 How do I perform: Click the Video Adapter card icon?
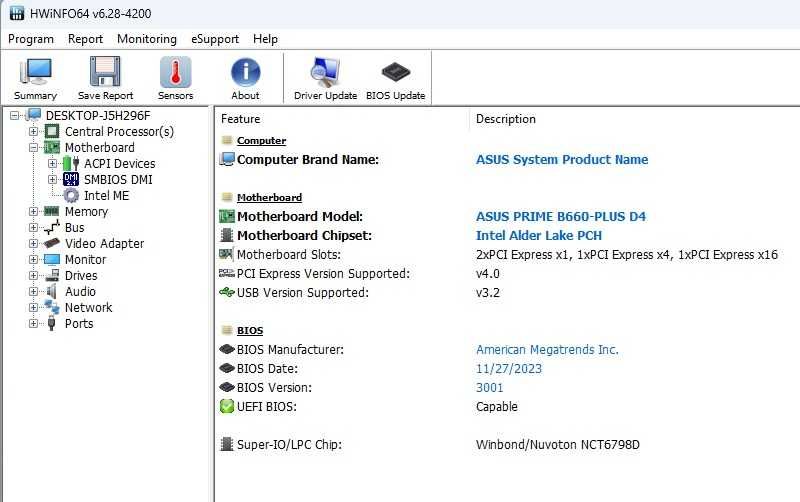click(52, 243)
